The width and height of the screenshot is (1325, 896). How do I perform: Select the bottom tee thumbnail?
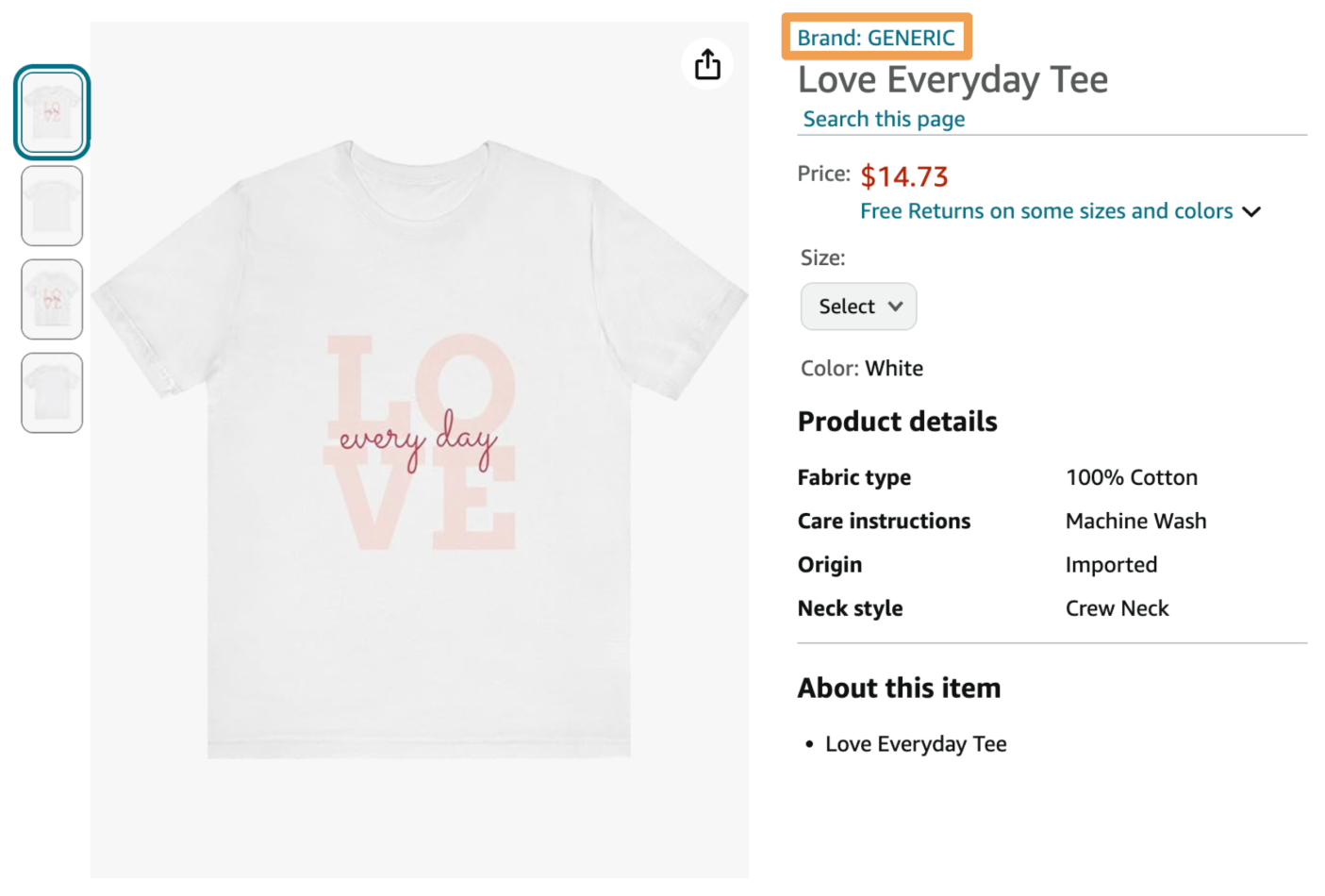52,392
